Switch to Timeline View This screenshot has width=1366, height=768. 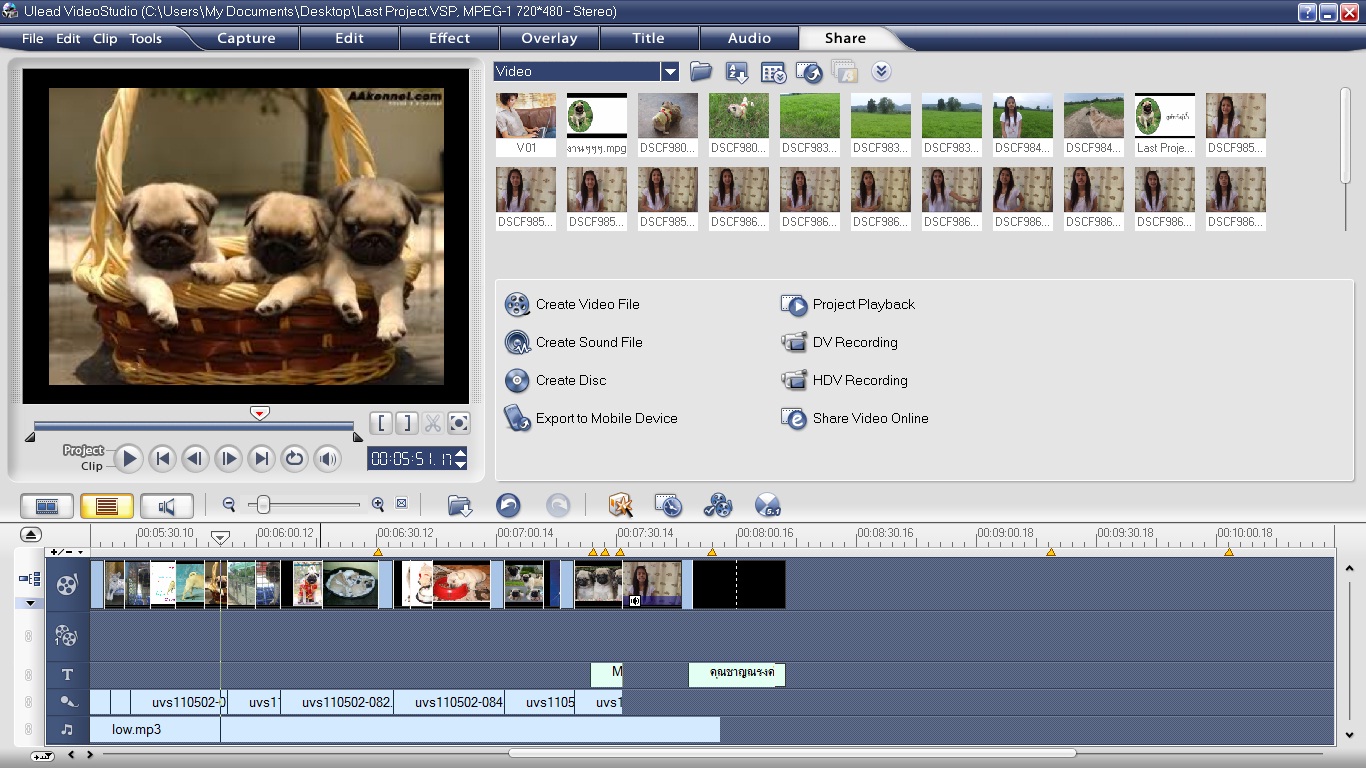click(x=107, y=506)
